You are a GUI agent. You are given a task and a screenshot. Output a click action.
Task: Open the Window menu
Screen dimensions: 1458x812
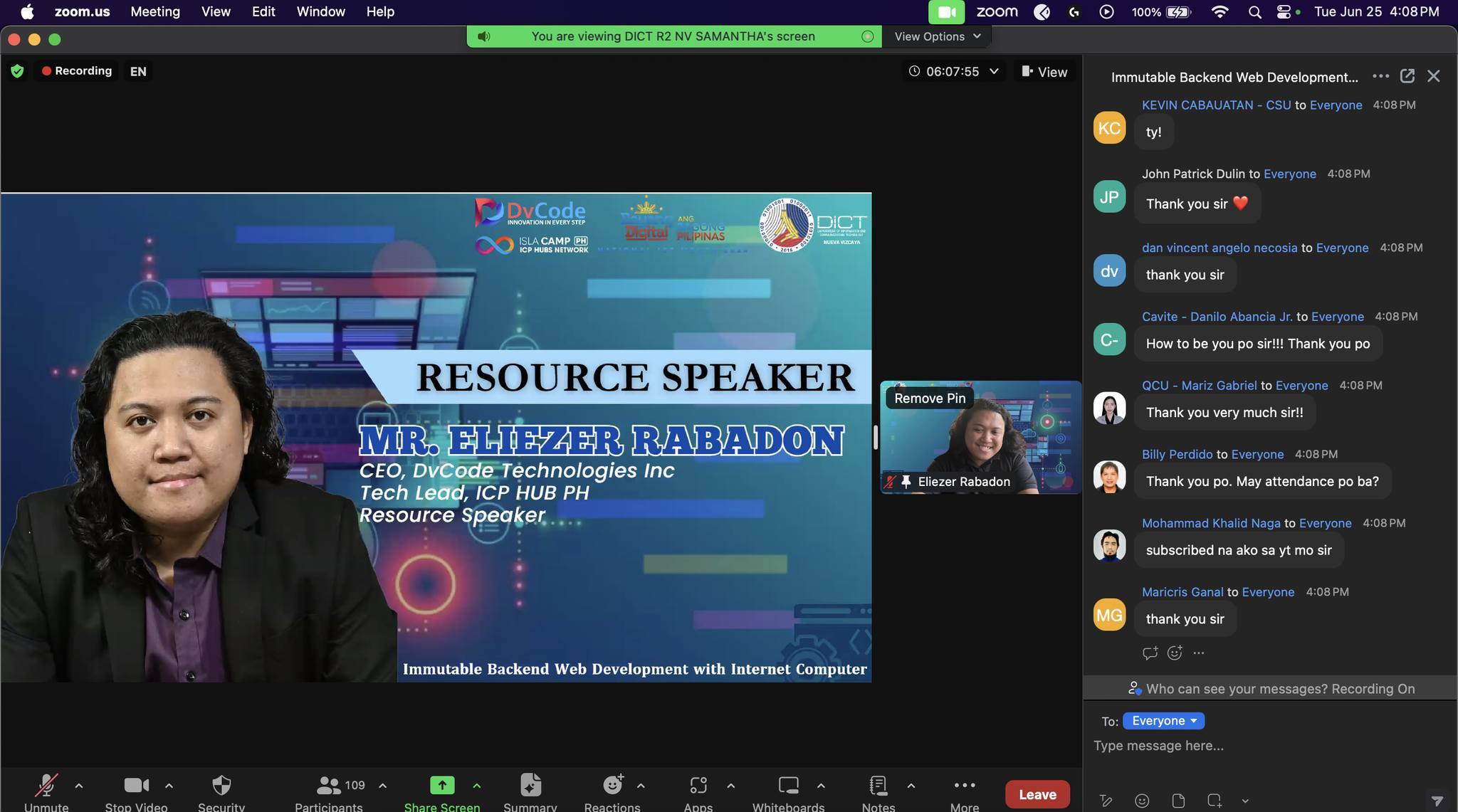point(320,11)
